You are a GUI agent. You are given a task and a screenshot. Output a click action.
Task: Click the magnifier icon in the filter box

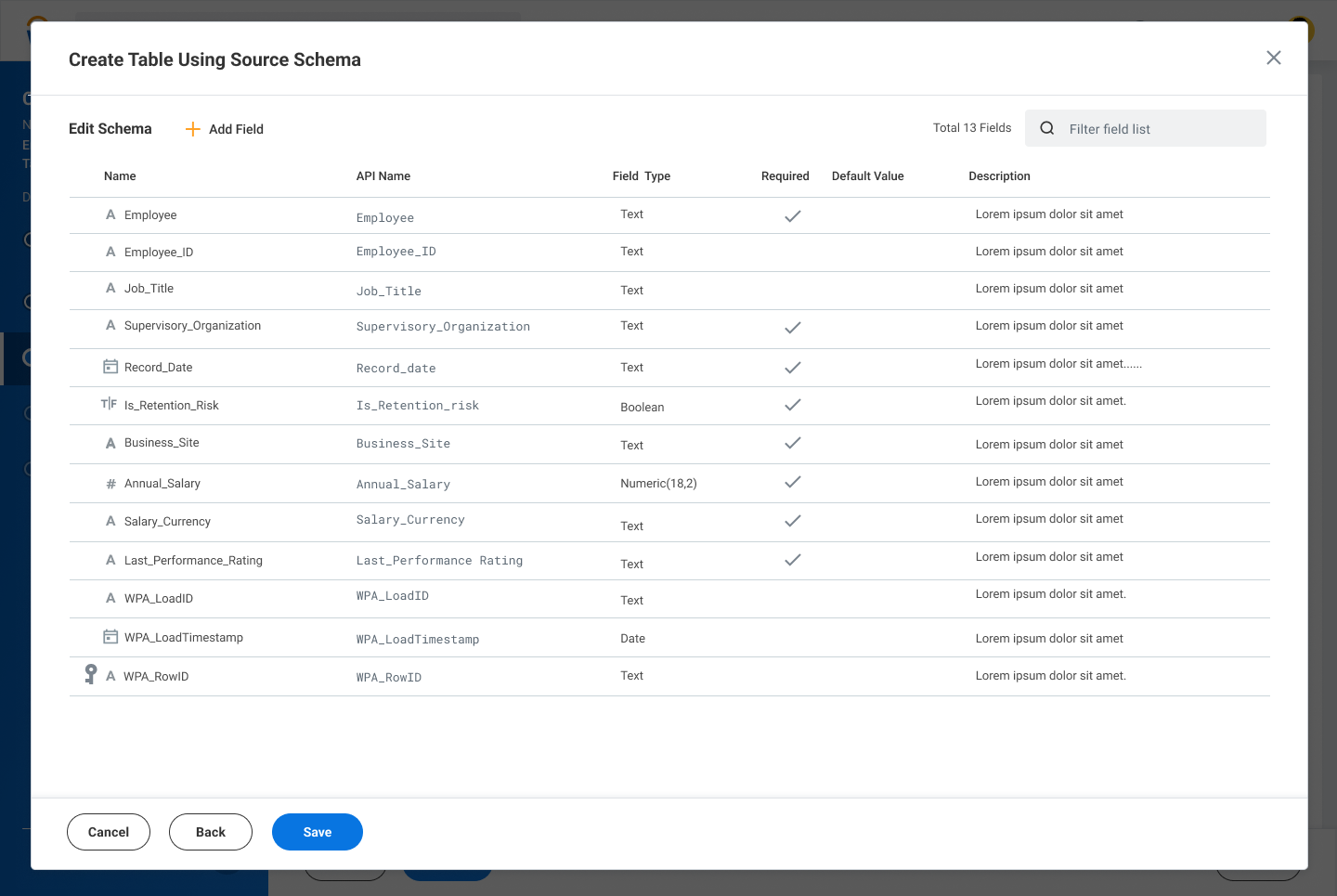click(x=1047, y=128)
